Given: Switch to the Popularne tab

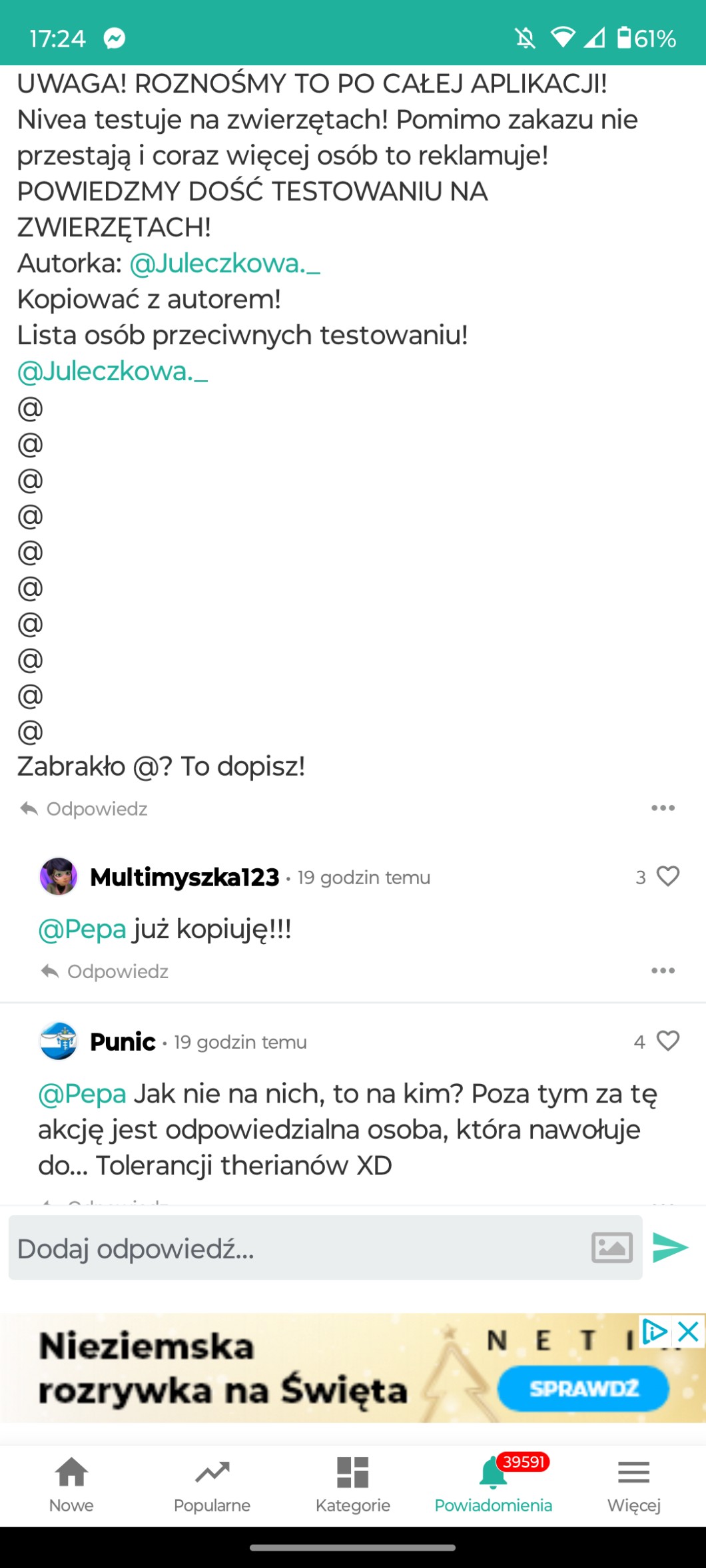Looking at the screenshot, I should [x=212, y=1485].
